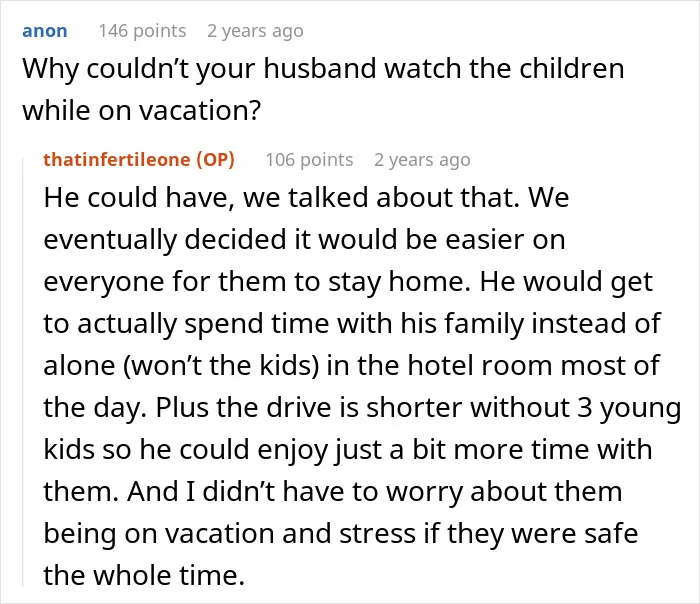Click the line 'everyone for them to stay home'
The height and width of the screenshot is (604, 700).
pyautogui.click(x=254, y=282)
